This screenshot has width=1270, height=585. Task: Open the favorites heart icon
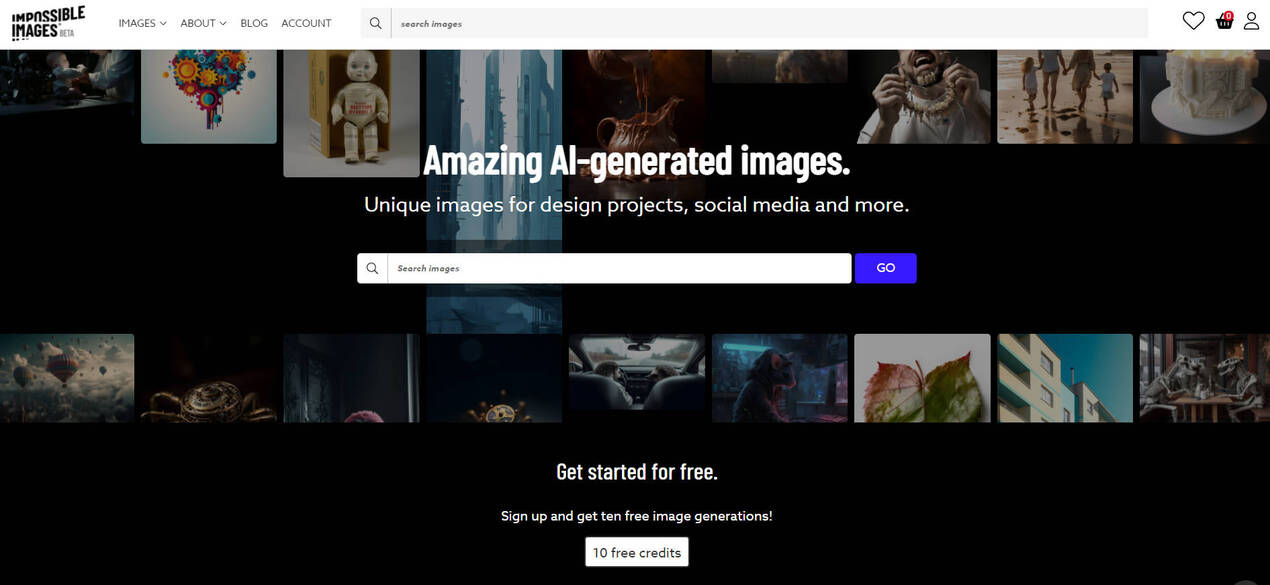pos(1193,21)
